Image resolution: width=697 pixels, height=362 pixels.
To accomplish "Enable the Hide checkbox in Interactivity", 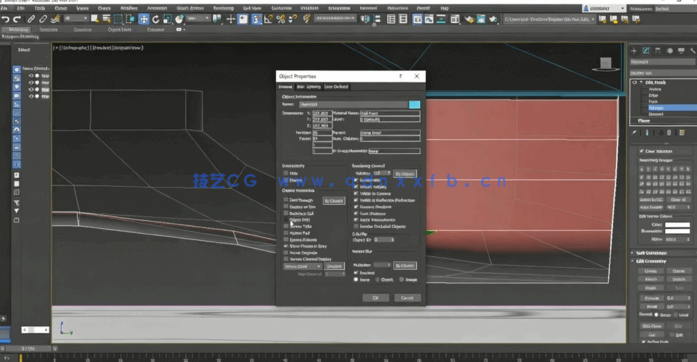I will [286, 173].
